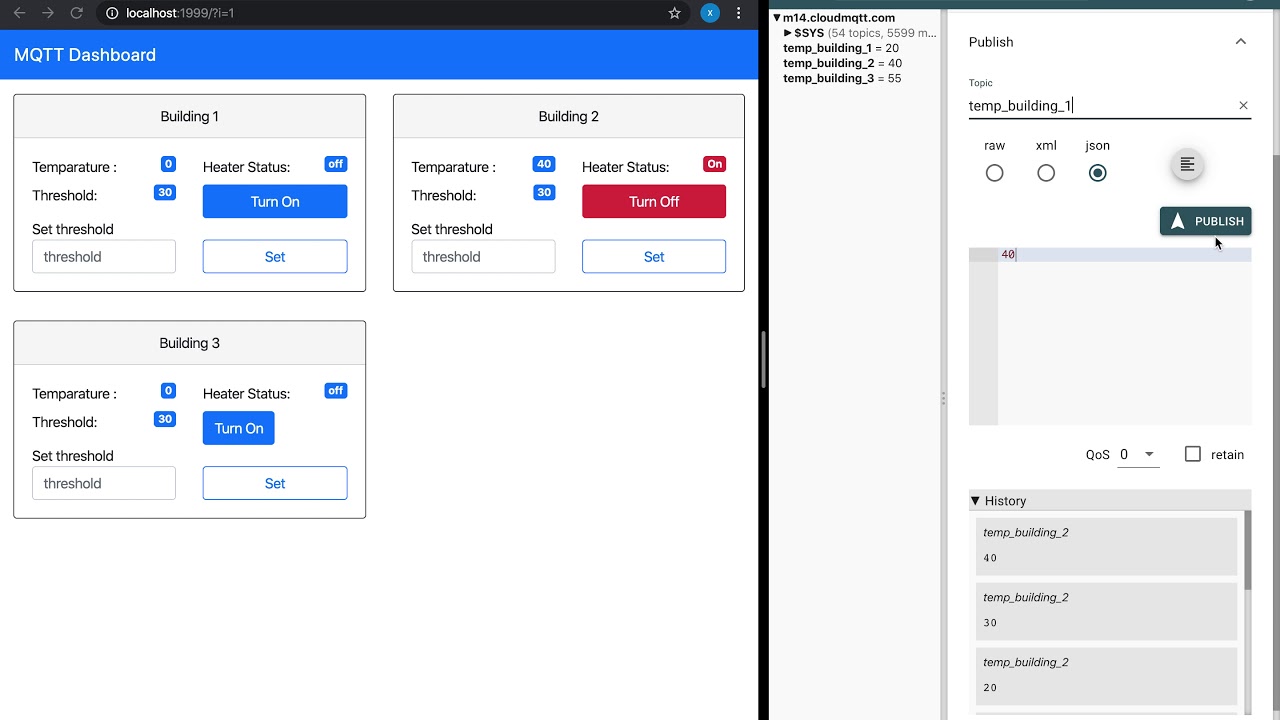Click the Topic input field
The height and width of the screenshot is (720, 1280).
1100,105
